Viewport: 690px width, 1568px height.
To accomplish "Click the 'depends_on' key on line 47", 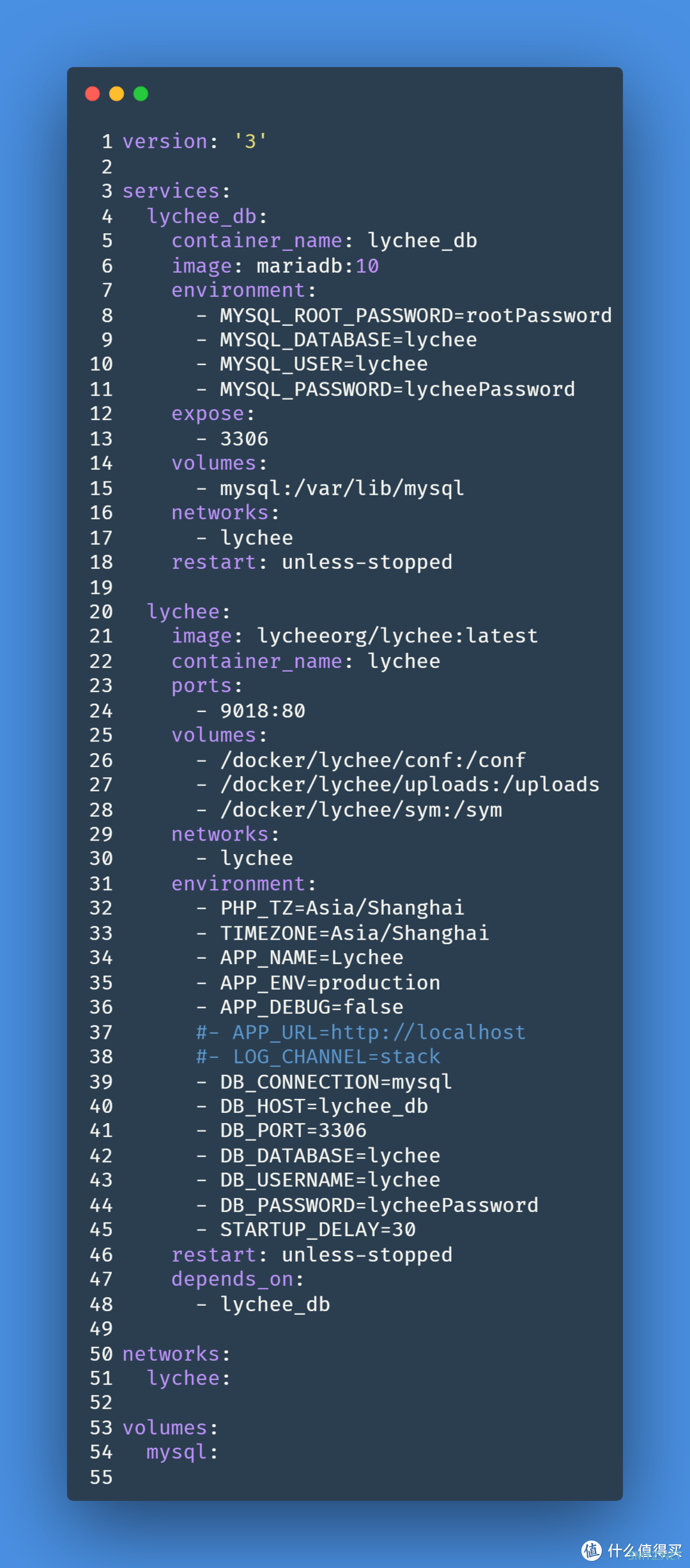I will (x=232, y=1280).
